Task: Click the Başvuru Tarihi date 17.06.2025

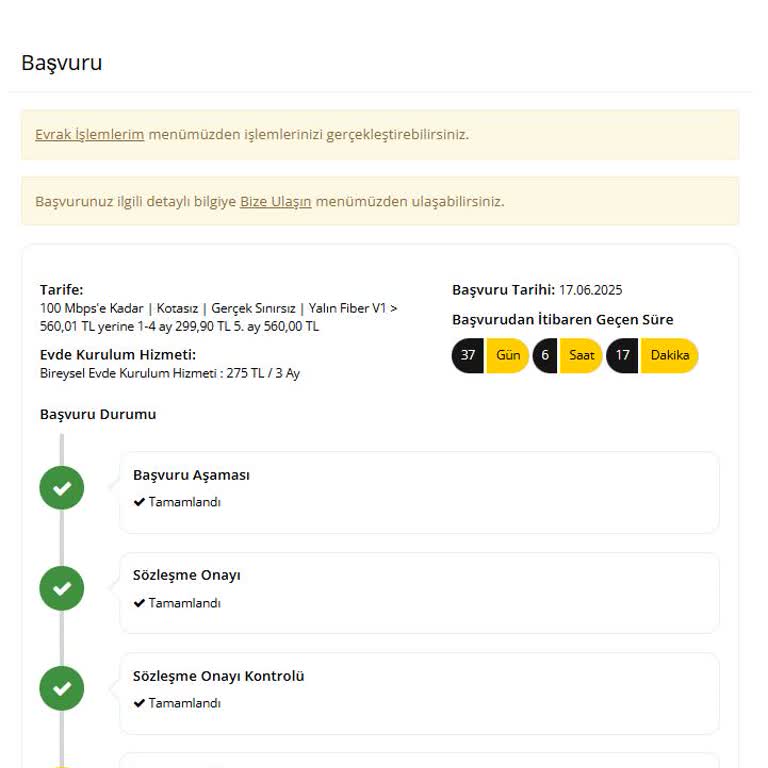Action: pyautogui.click(x=590, y=290)
